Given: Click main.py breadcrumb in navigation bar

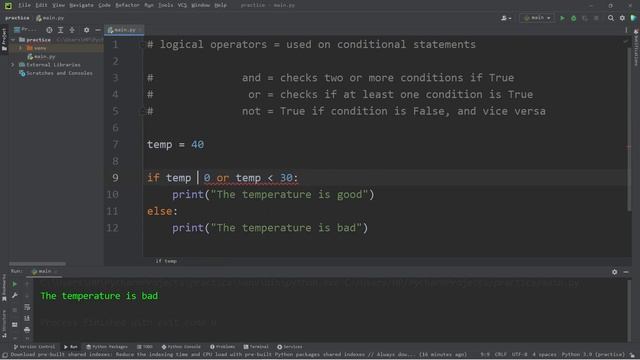Looking at the screenshot, I should (50, 18).
